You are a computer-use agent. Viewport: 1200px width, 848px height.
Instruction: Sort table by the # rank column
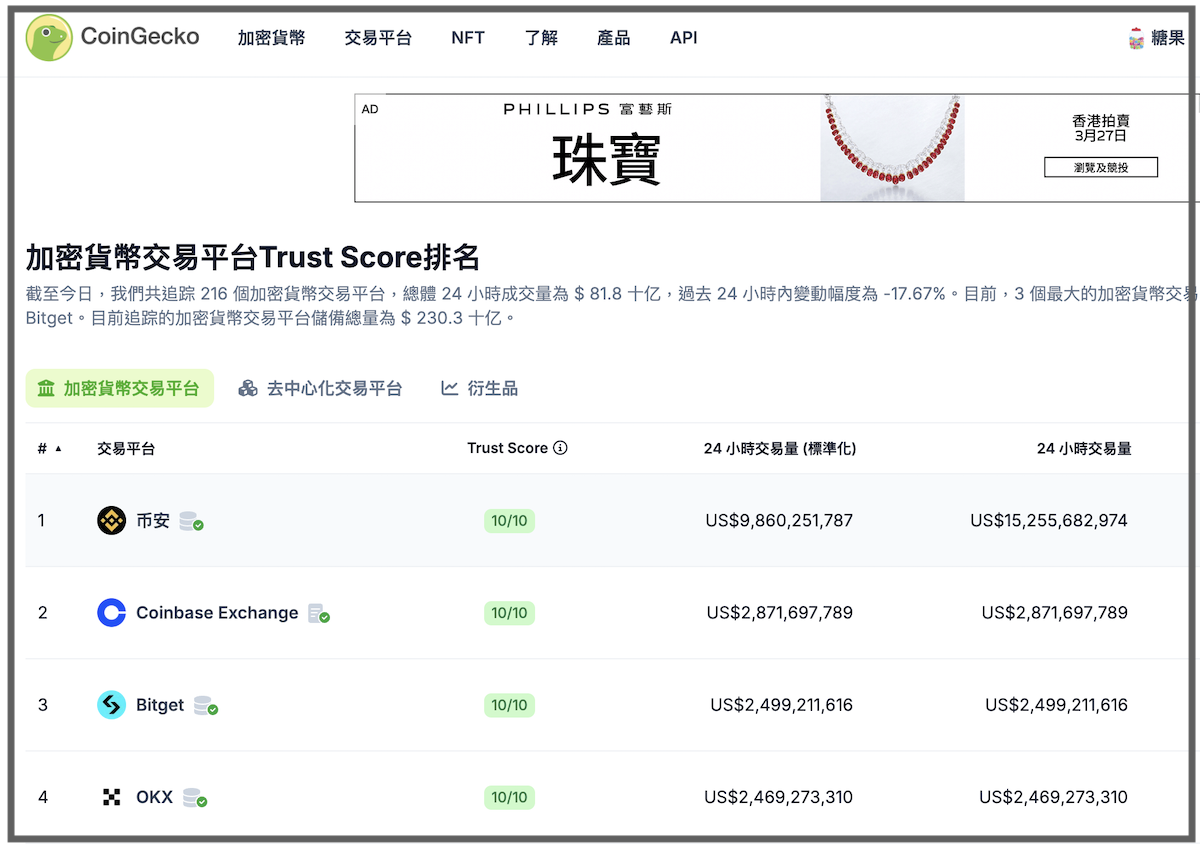tap(49, 449)
